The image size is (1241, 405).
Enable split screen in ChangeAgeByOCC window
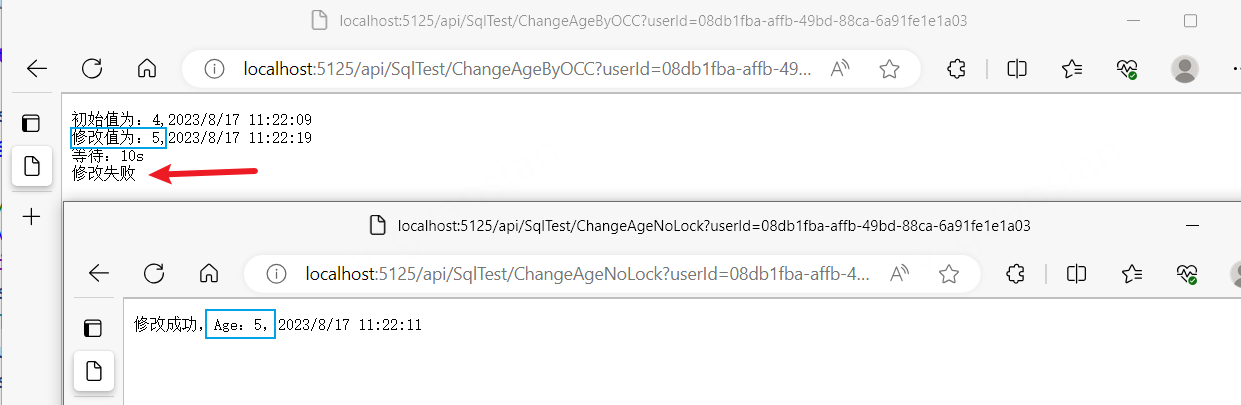tap(1017, 69)
